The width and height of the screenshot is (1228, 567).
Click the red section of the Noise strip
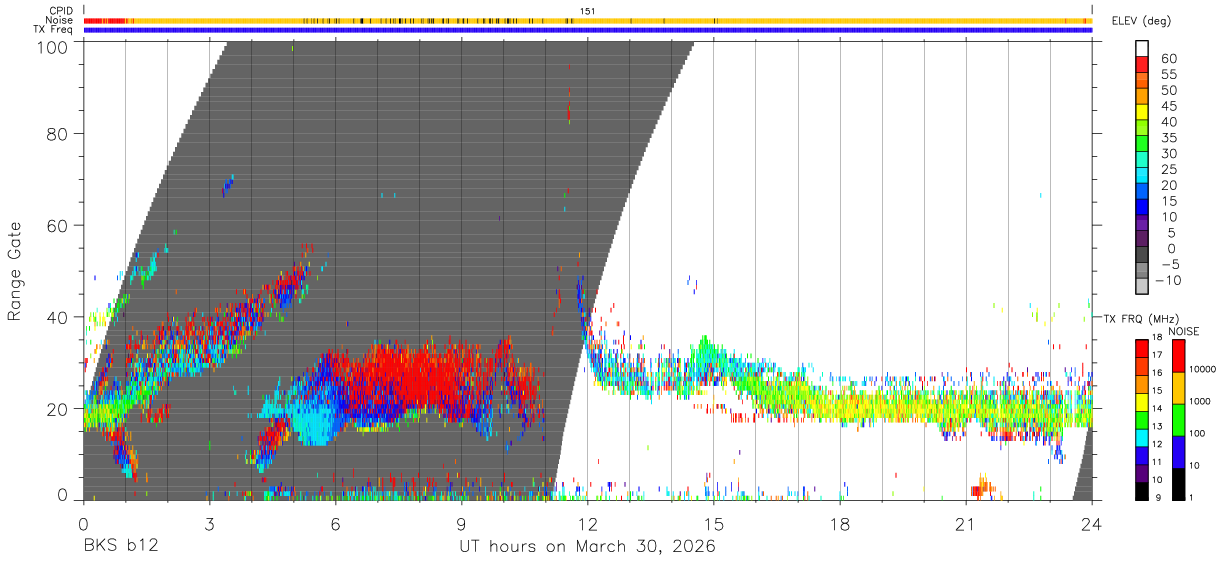coord(104,20)
